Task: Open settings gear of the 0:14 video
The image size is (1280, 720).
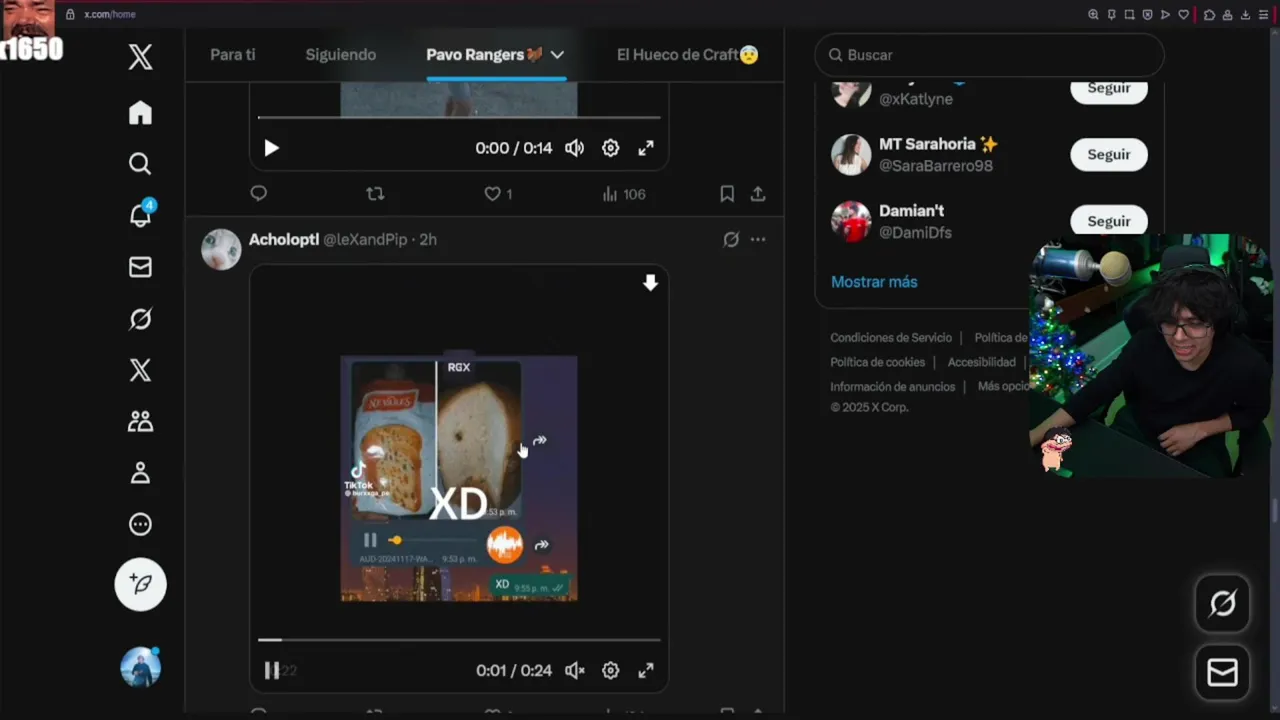Action: (610, 148)
